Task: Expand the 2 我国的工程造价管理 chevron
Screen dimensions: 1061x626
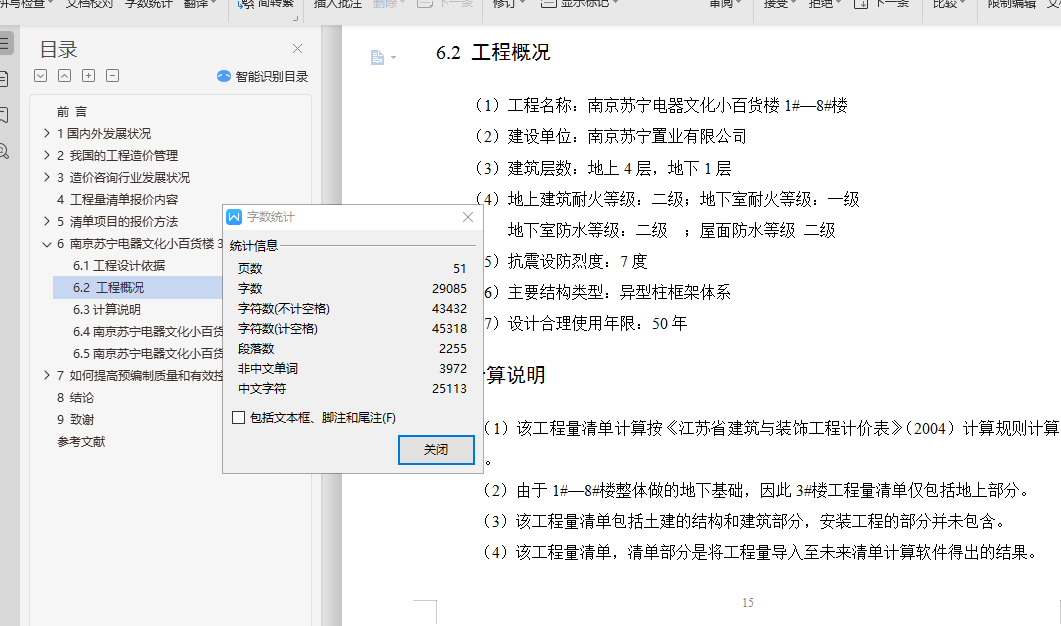Action: [47, 156]
